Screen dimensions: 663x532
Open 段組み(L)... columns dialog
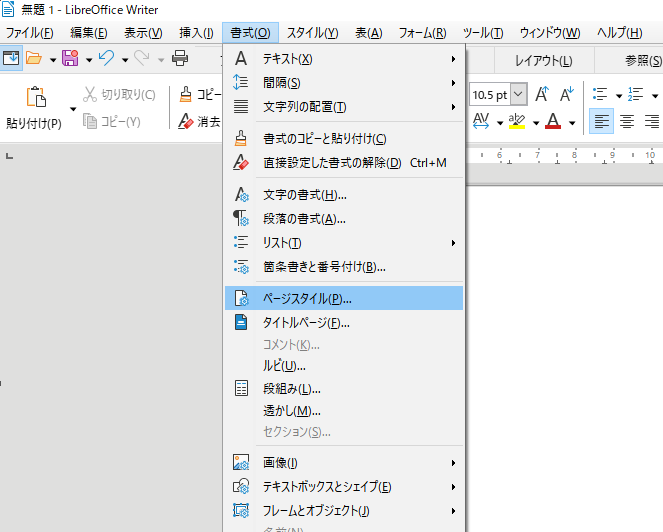point(344,388)
